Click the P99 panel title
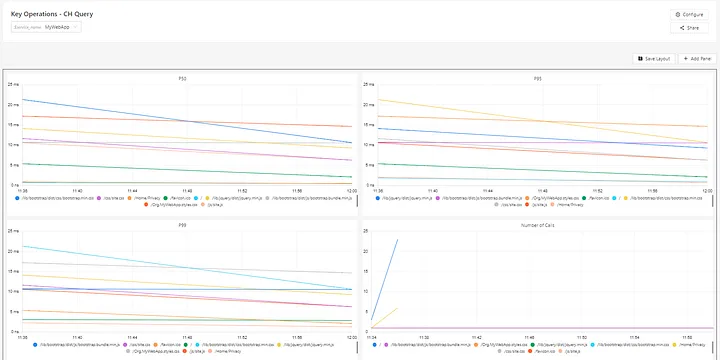Viewport: 720px width, 360px height. [x=182, y=225]
